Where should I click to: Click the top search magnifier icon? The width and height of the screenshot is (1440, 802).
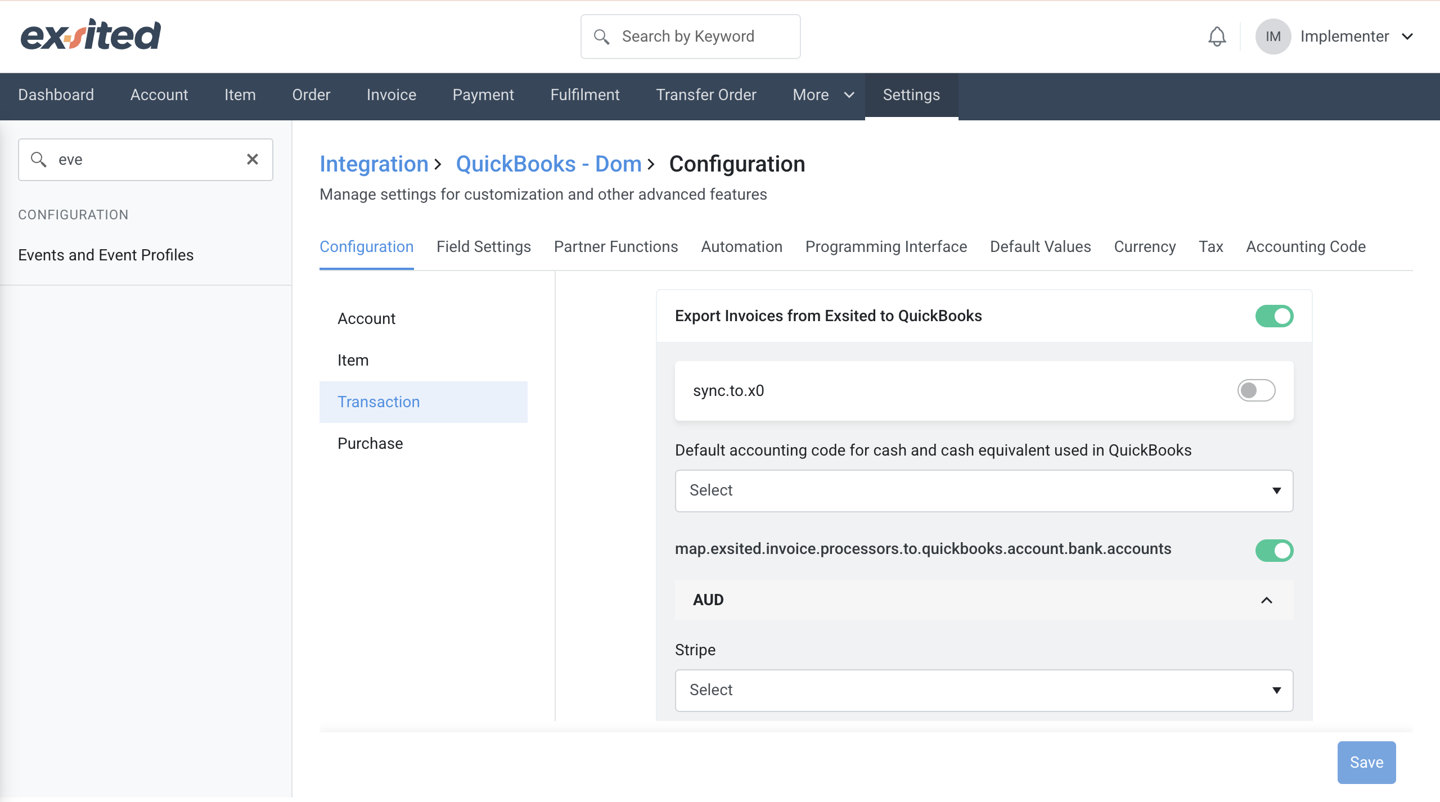pyautogui.click(x=601, y=37)
